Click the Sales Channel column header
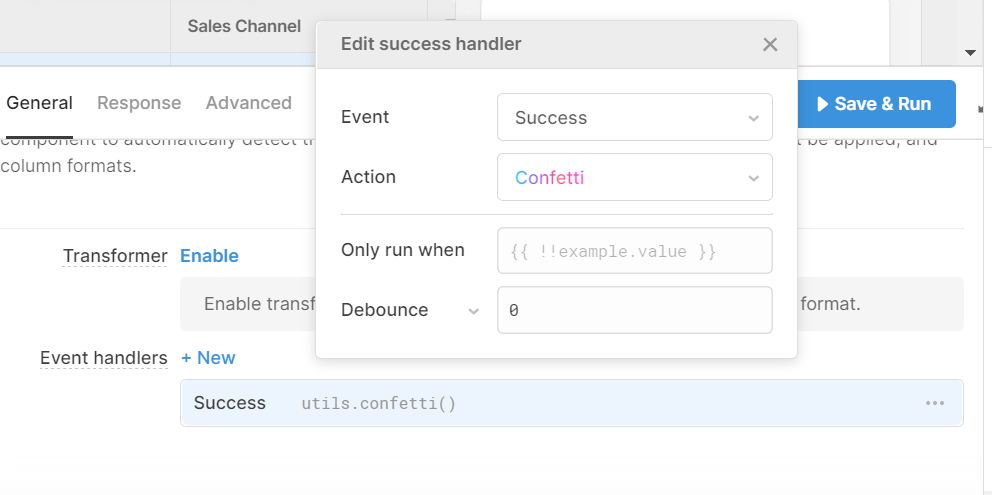The height and width of the screenshot is (495, 992). pos(244,26)
